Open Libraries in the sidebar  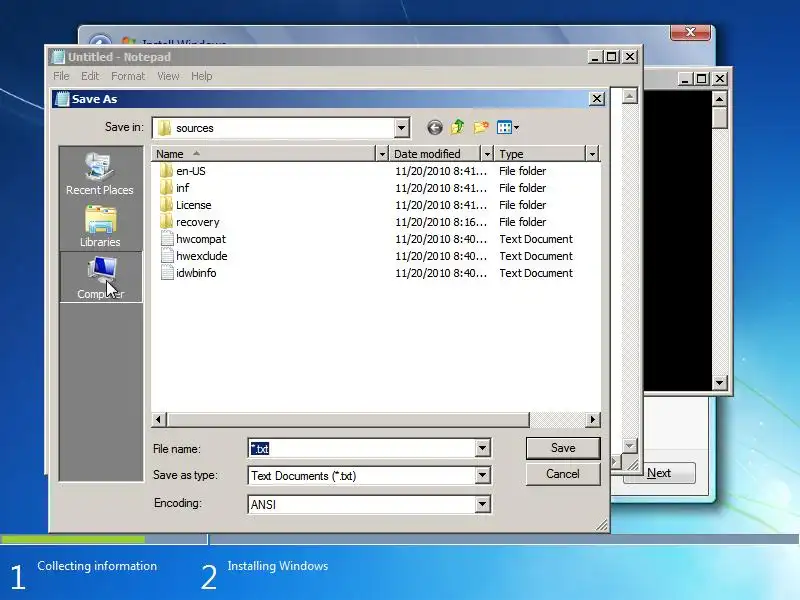click(x=100, y=227)
